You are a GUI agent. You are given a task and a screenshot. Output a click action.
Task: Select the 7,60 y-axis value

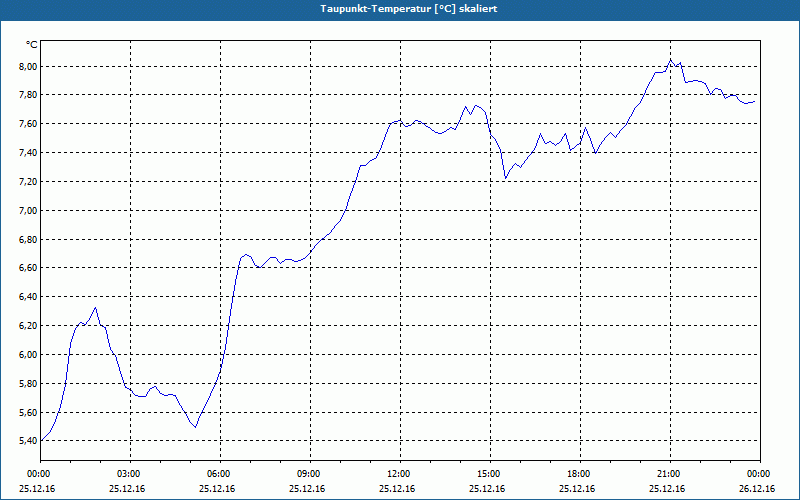pyautogui.click(x=29, y=124)
